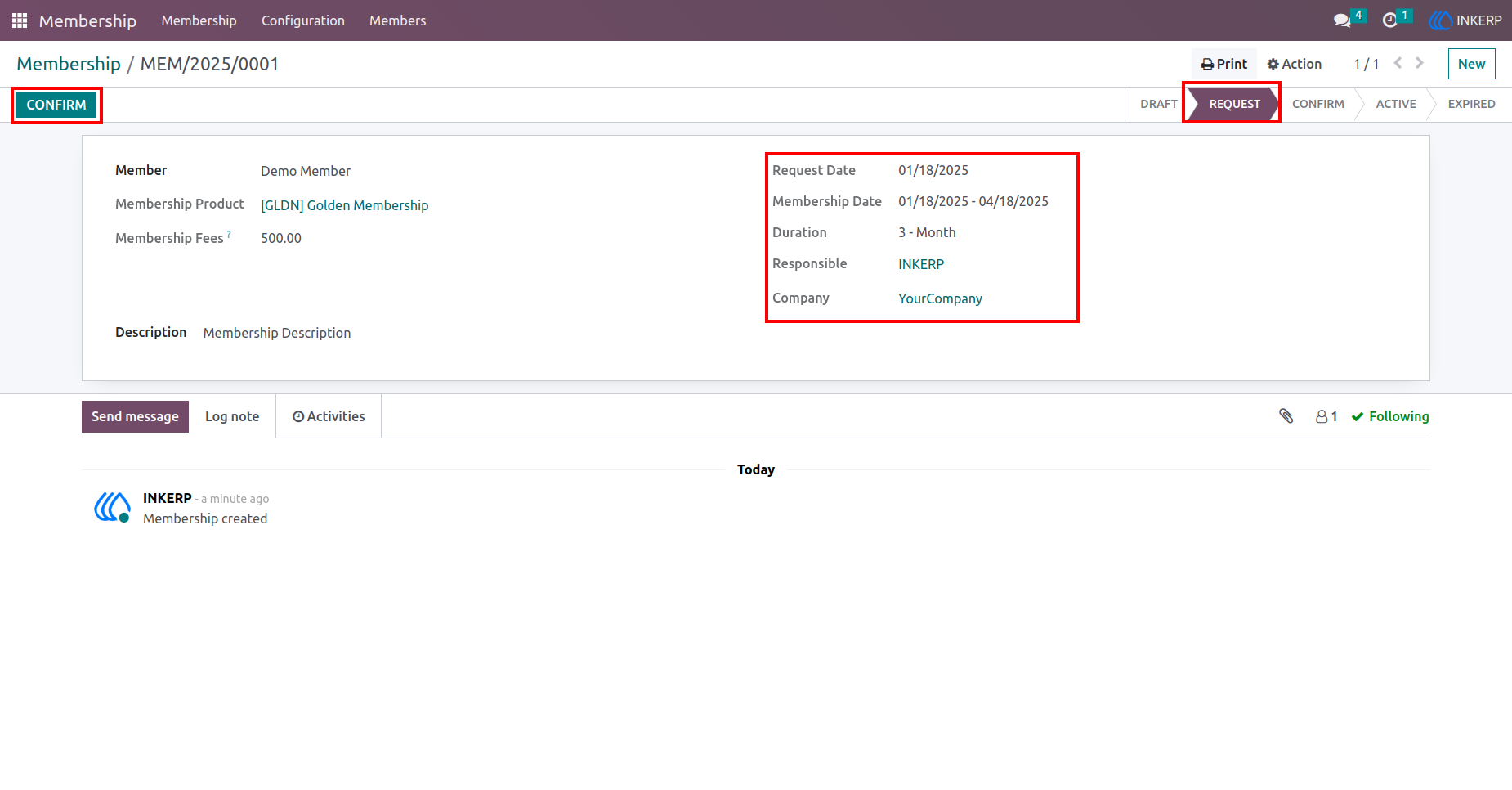This screenshot has height=790, width=1512.
Task: Click the Demo Member field value
Action: (x=306, y=171)
